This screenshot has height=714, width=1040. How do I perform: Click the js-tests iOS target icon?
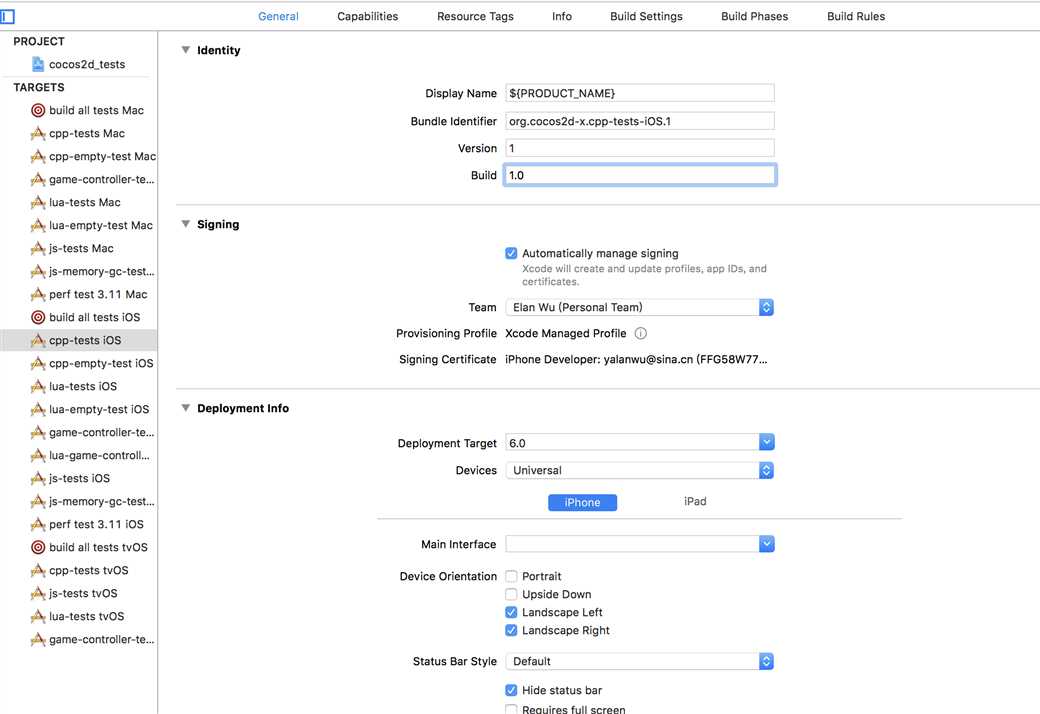pyautogui.click(x=38, y=478)
